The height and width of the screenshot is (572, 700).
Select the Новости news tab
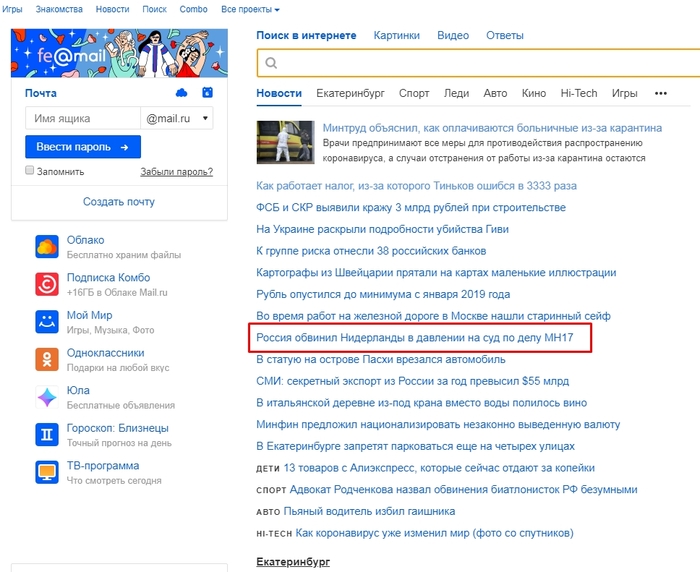[x=279, y=93]
